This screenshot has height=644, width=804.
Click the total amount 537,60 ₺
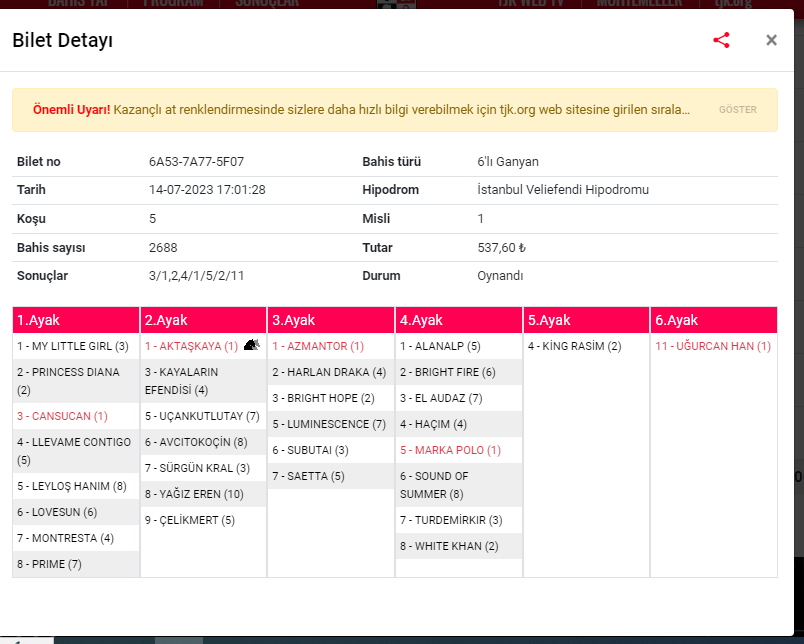pos(501,248)
